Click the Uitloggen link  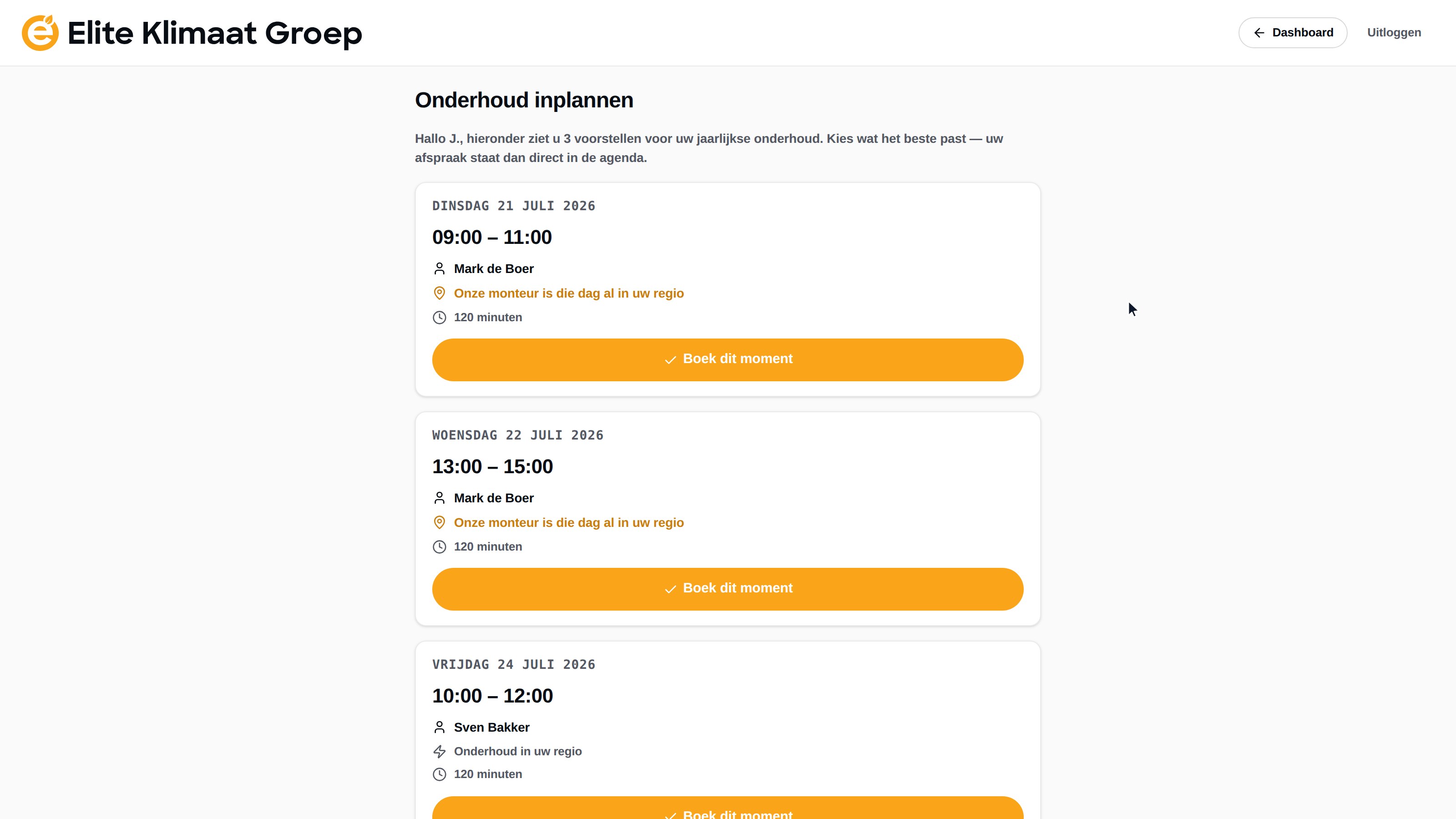tap(1393, 33)
